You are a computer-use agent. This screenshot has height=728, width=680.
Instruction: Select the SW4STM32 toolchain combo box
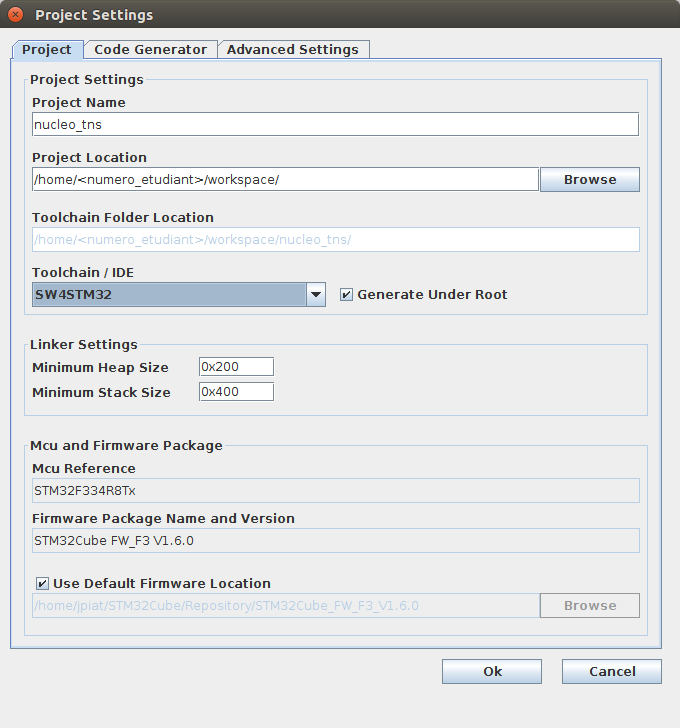pos(168,294)
